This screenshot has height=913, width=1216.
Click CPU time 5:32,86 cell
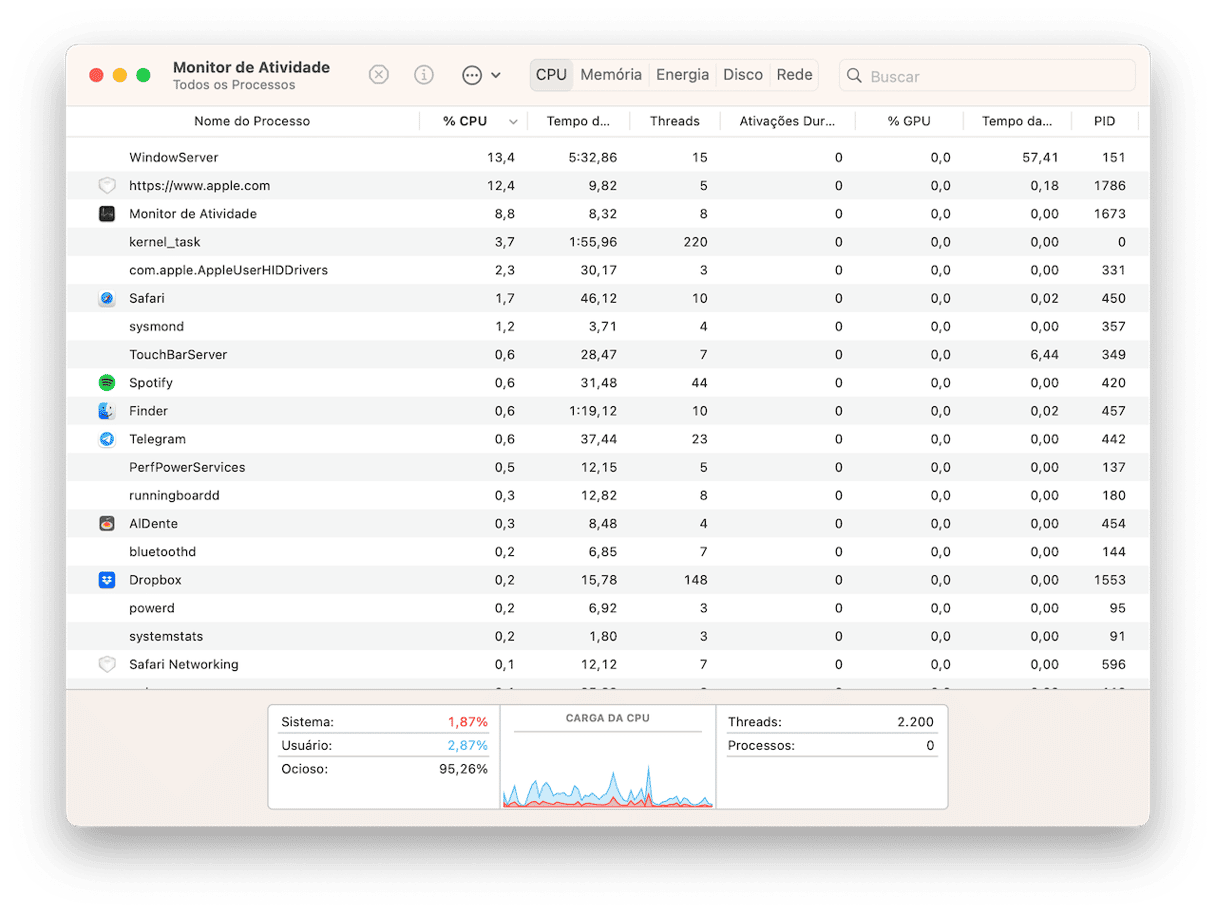click(593, 158)
